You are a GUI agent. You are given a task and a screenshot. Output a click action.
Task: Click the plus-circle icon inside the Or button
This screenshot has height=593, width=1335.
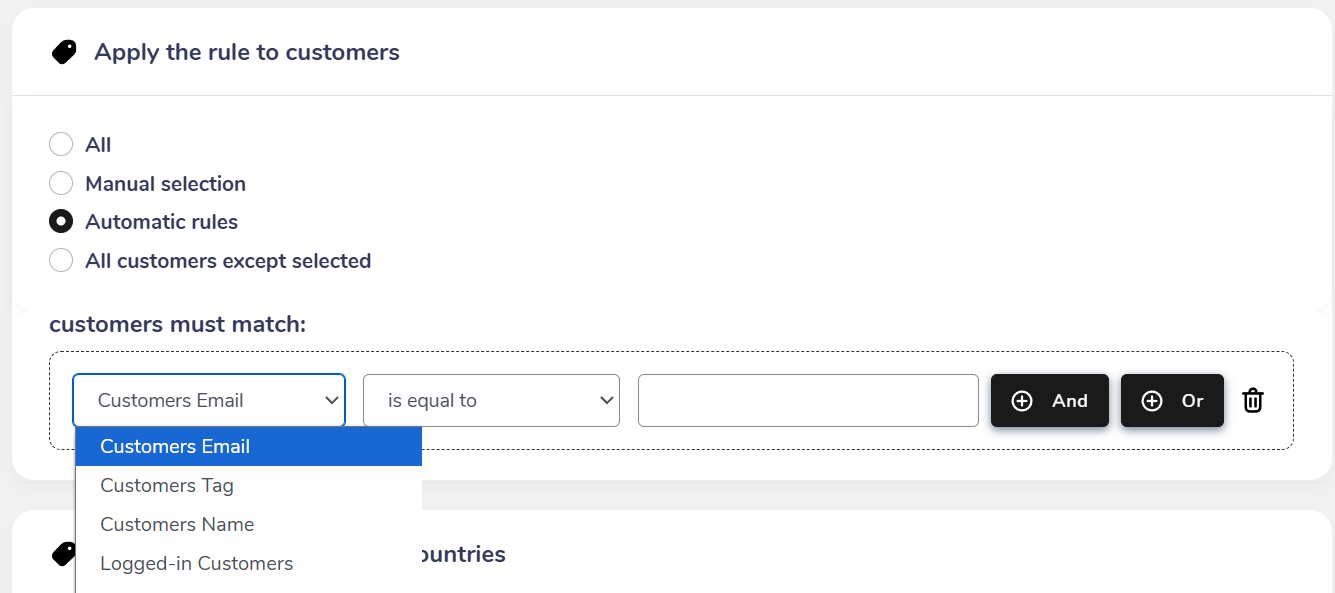(1152, 401)
